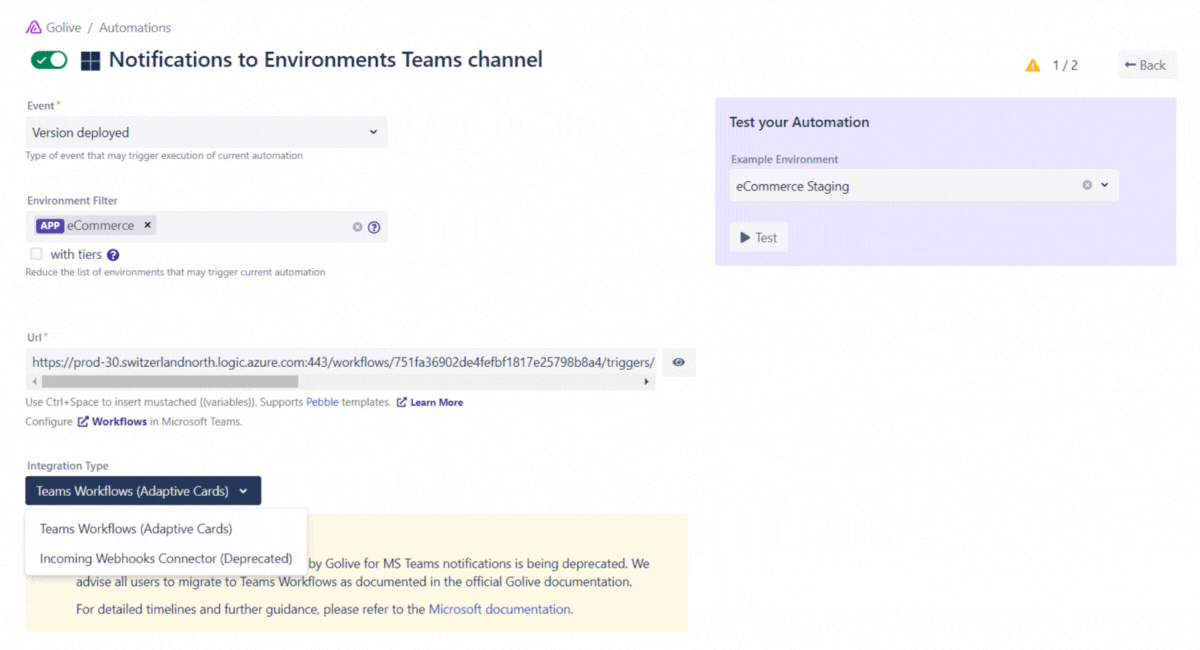Open the Microsoft documentation link
Viewport: 1200px width, 650px height.
click(499, 608)
